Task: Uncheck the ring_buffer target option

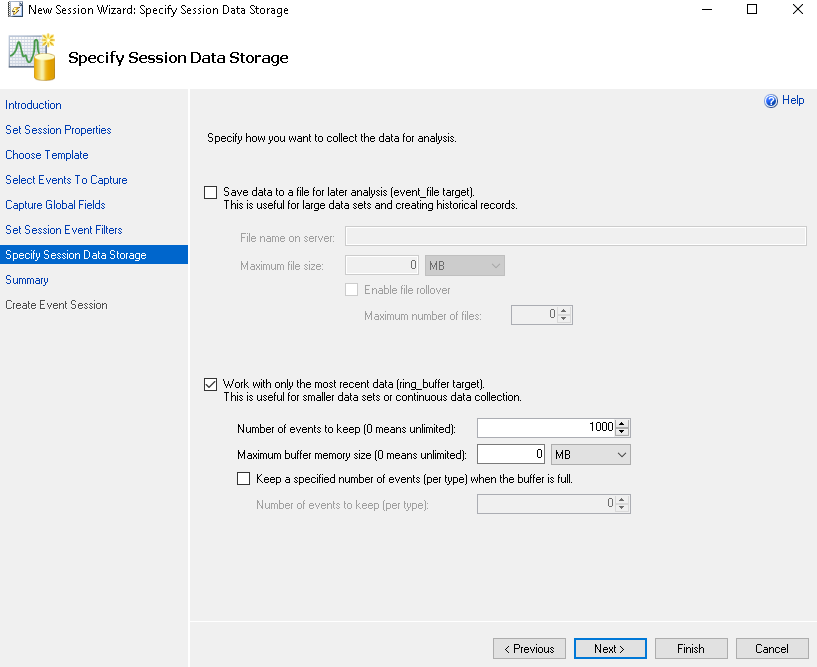Action: [210, 384]
